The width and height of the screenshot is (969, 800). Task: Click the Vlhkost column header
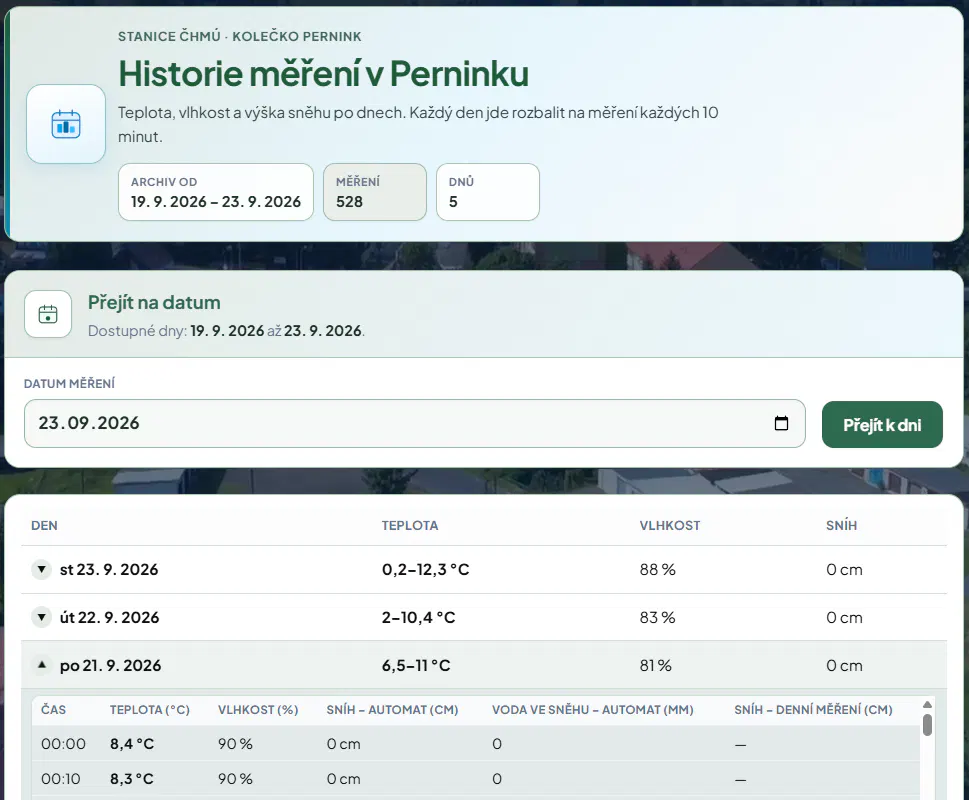click(x=670, y=525)
